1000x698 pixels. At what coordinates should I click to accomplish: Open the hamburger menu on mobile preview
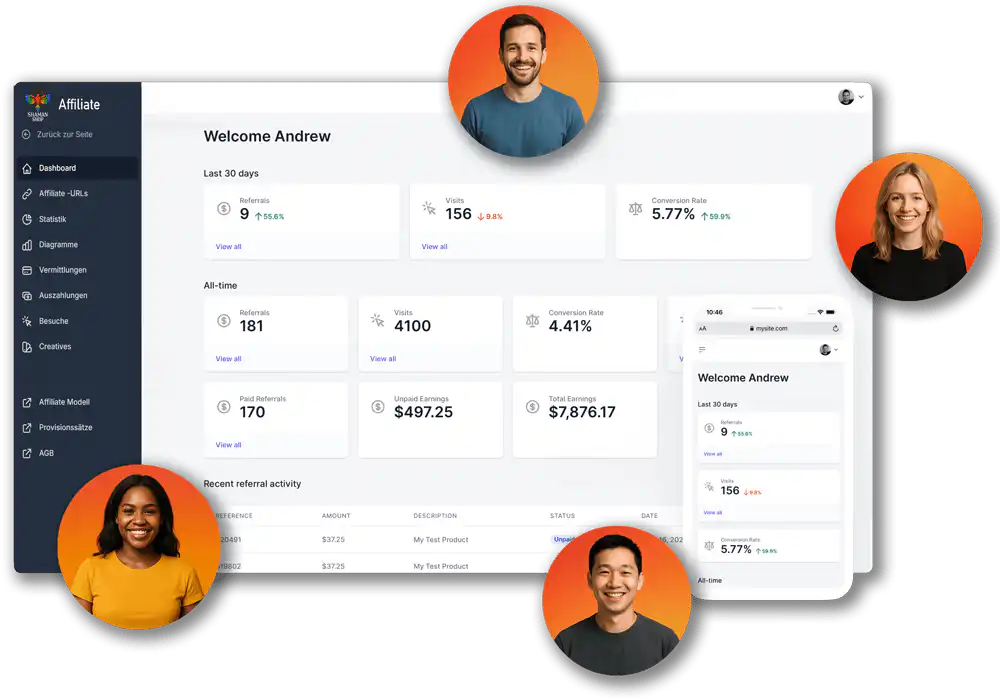(x=702, y=349)
